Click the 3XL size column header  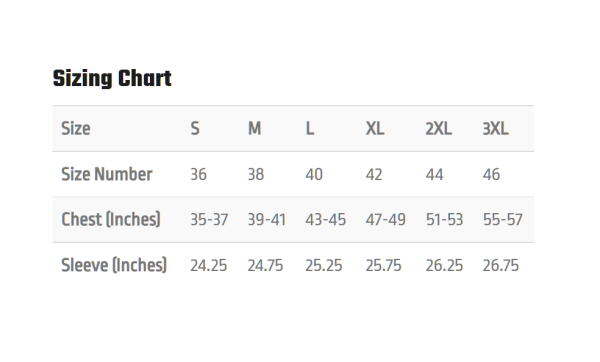point(496,129)
